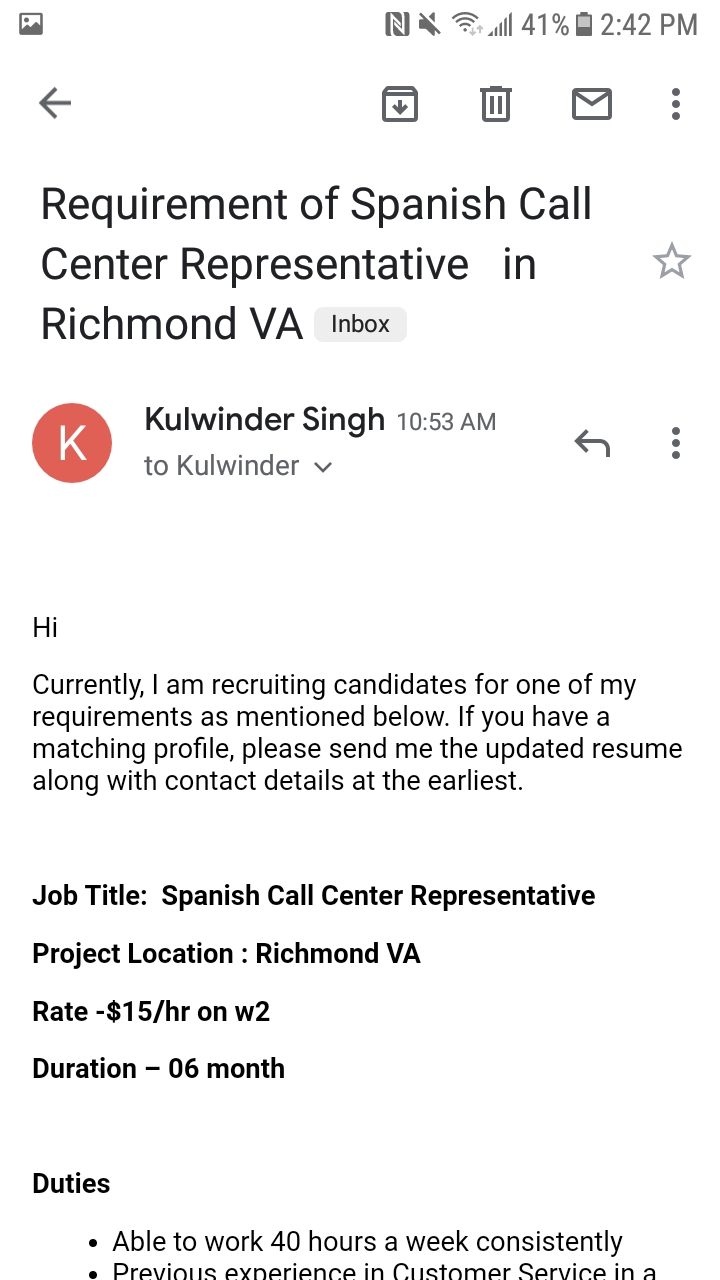The image size is (720, 1280).
Task: Go back with the arrow icon
Action: 55,103
